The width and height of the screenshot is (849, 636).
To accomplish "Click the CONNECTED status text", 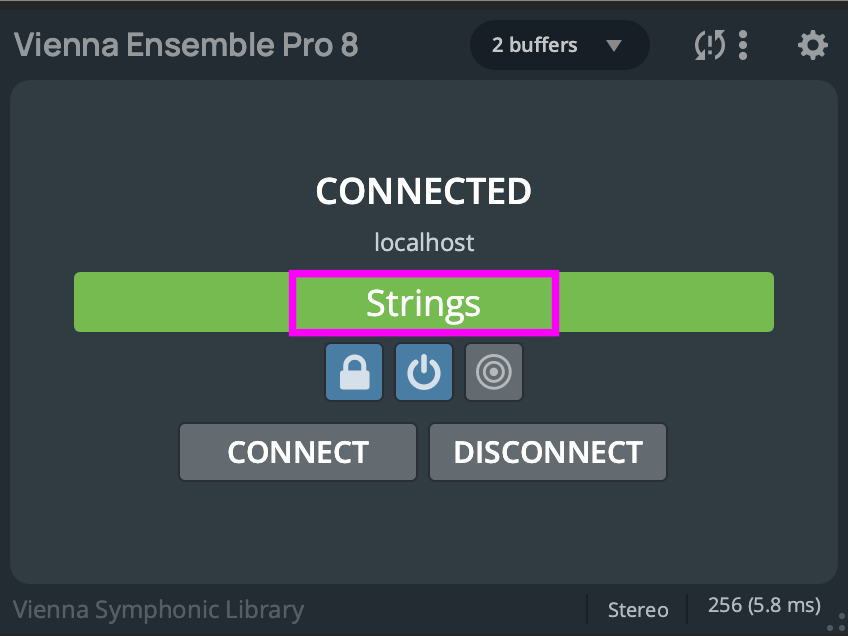I will (x=424, y=191).
